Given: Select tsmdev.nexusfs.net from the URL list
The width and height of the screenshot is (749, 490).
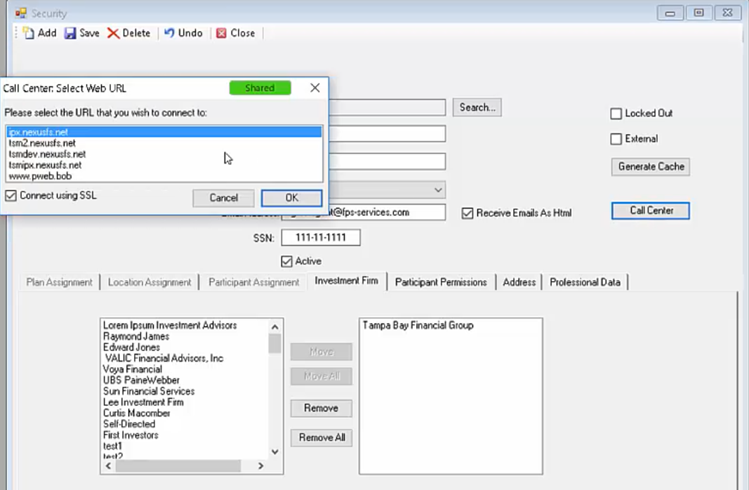Looking at the screenshot, I should click(x=47, y=154).
